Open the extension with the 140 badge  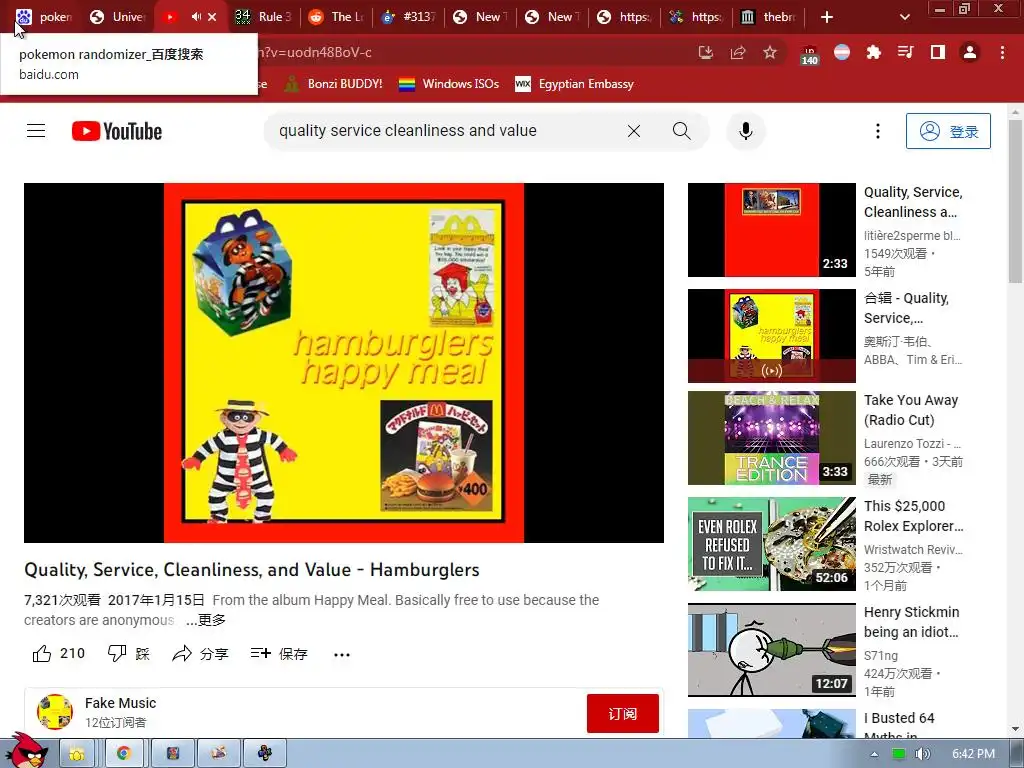809,55
